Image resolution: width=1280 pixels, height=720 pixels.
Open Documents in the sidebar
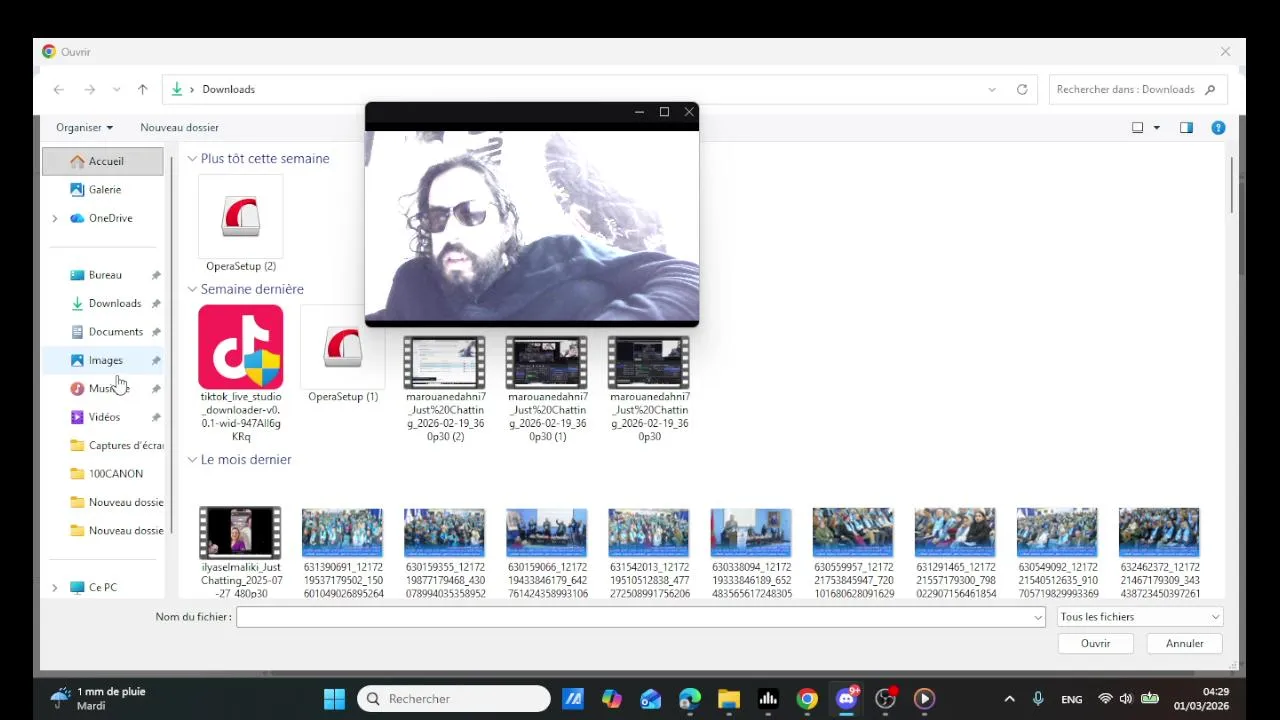(115, 332)
